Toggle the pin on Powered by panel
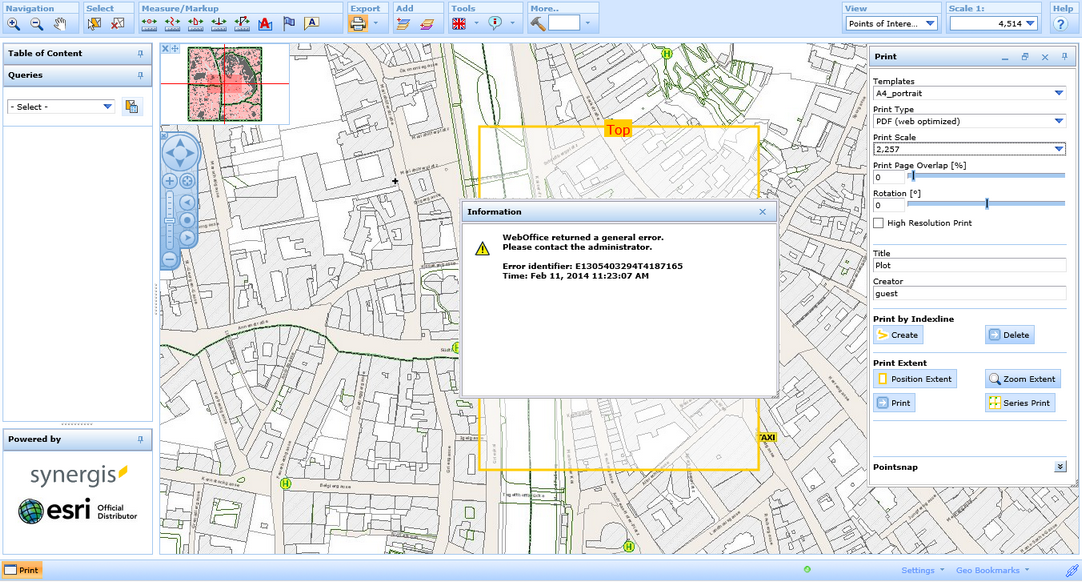This screenshot has height=582, width=1082. click(x=140, y=439)
